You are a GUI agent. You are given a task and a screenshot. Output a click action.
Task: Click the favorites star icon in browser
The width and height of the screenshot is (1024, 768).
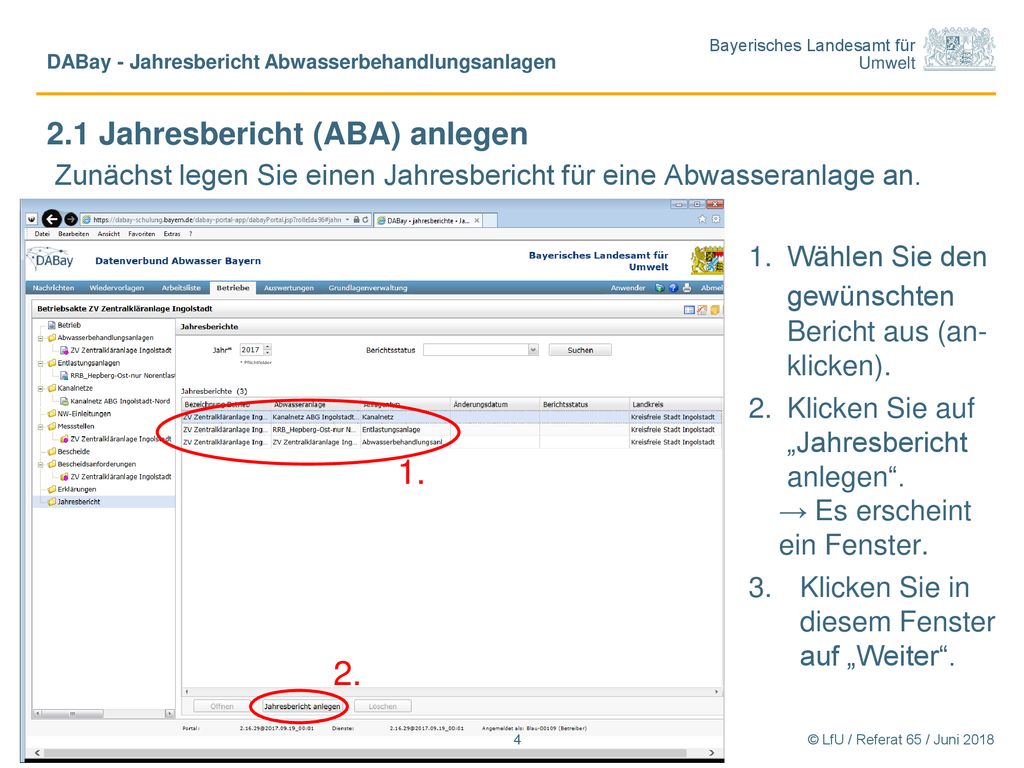[702, 219]
